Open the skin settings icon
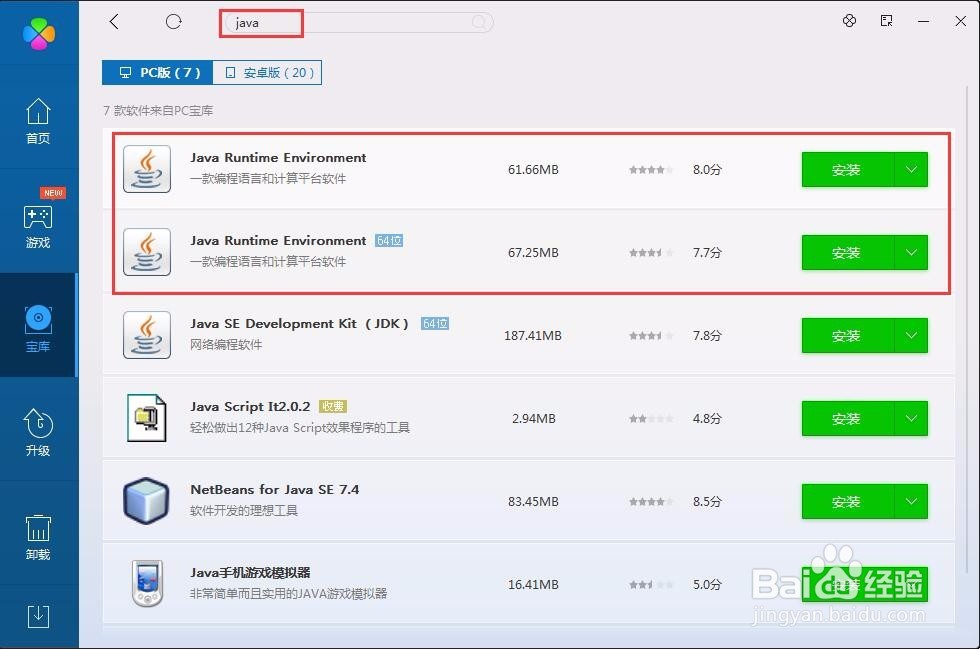This screenshot has height=649, width=980. pyautogui.click(x=849, y=21)
